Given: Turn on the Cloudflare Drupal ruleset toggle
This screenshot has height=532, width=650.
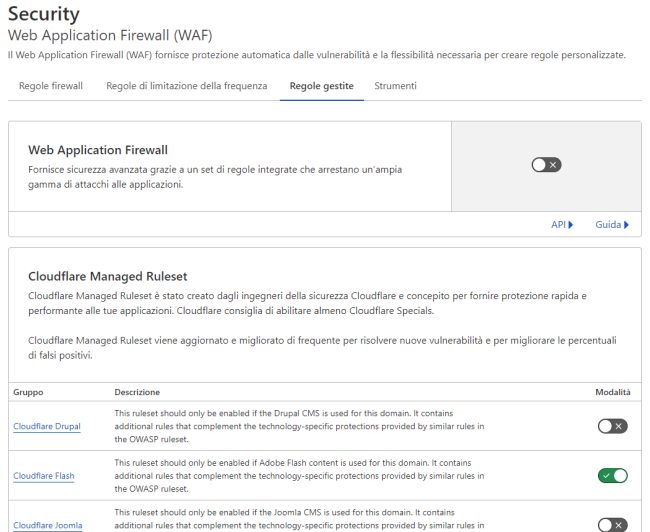Looking at the screenshot, I should [x=613, y=426].
